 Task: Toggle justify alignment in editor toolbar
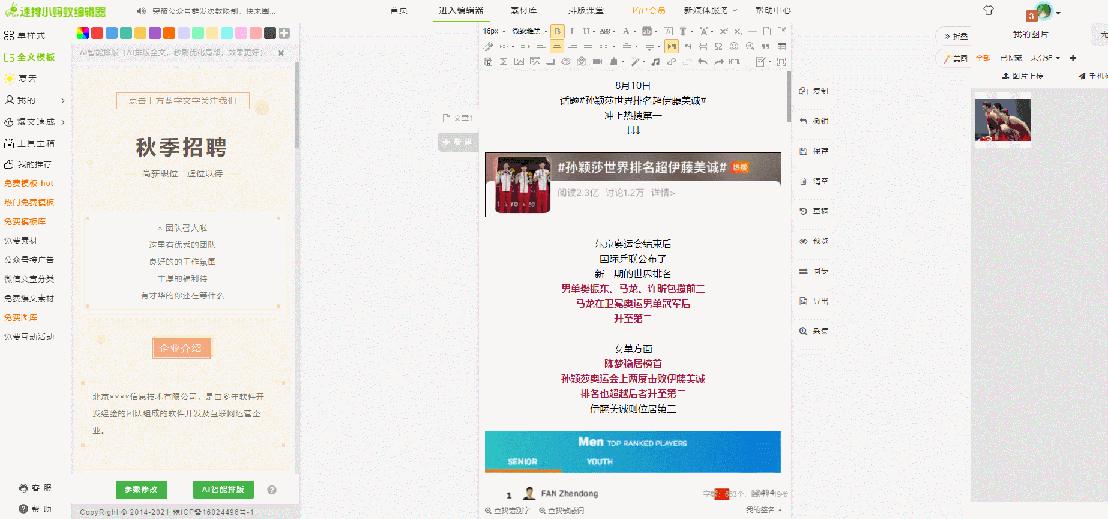pyautogui.click(x=588, y=46)
